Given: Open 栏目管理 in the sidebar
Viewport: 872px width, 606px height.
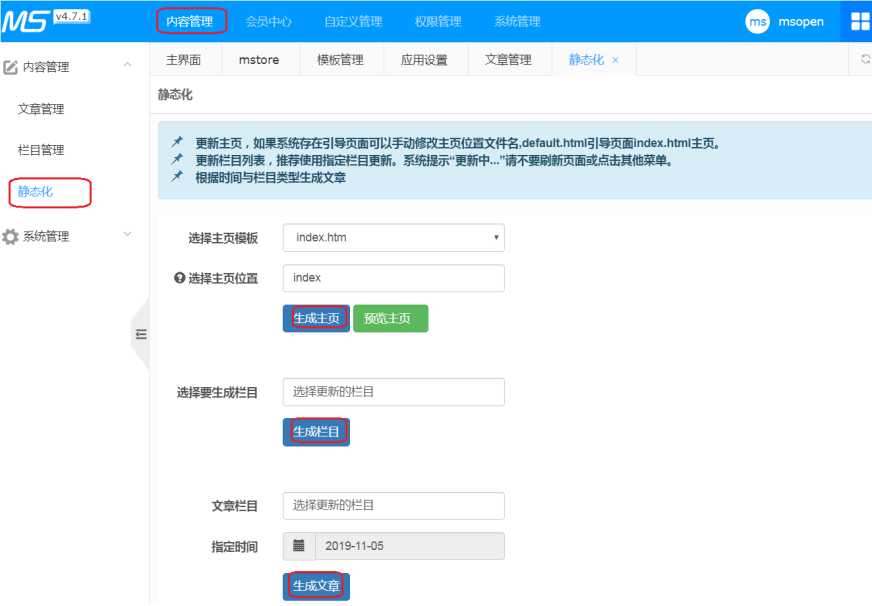Looking at the screenshot, I should click(41, 150).
